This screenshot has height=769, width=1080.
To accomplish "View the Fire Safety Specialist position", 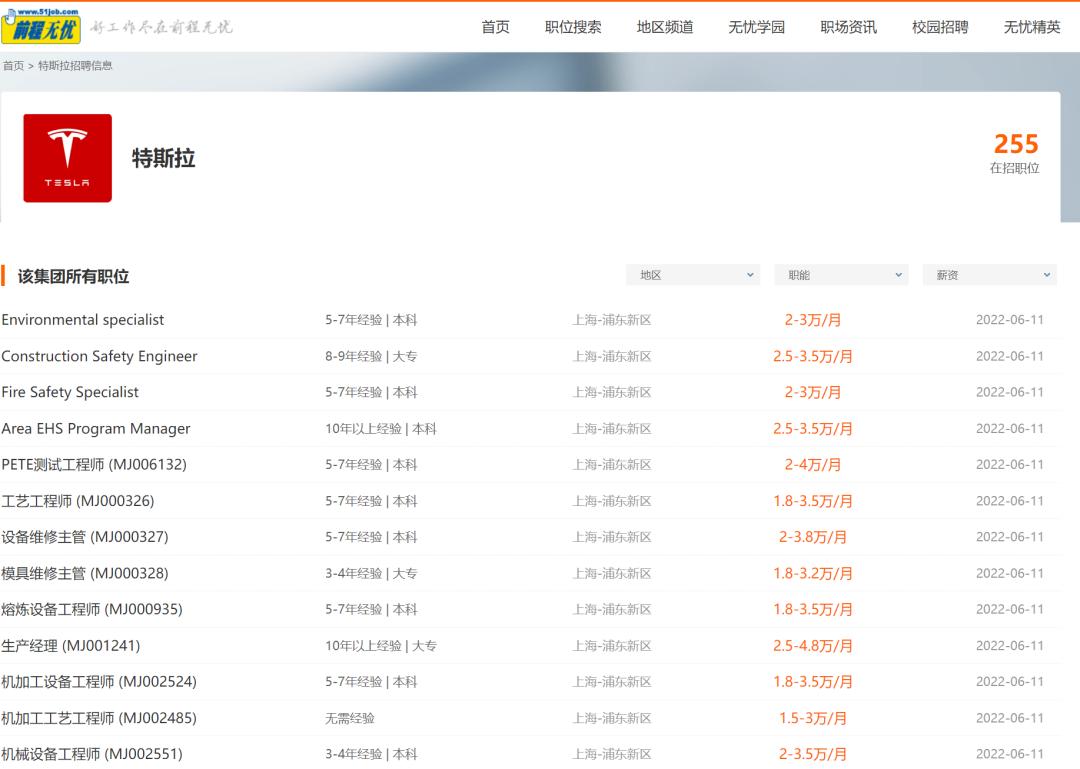I will (70, 392).
